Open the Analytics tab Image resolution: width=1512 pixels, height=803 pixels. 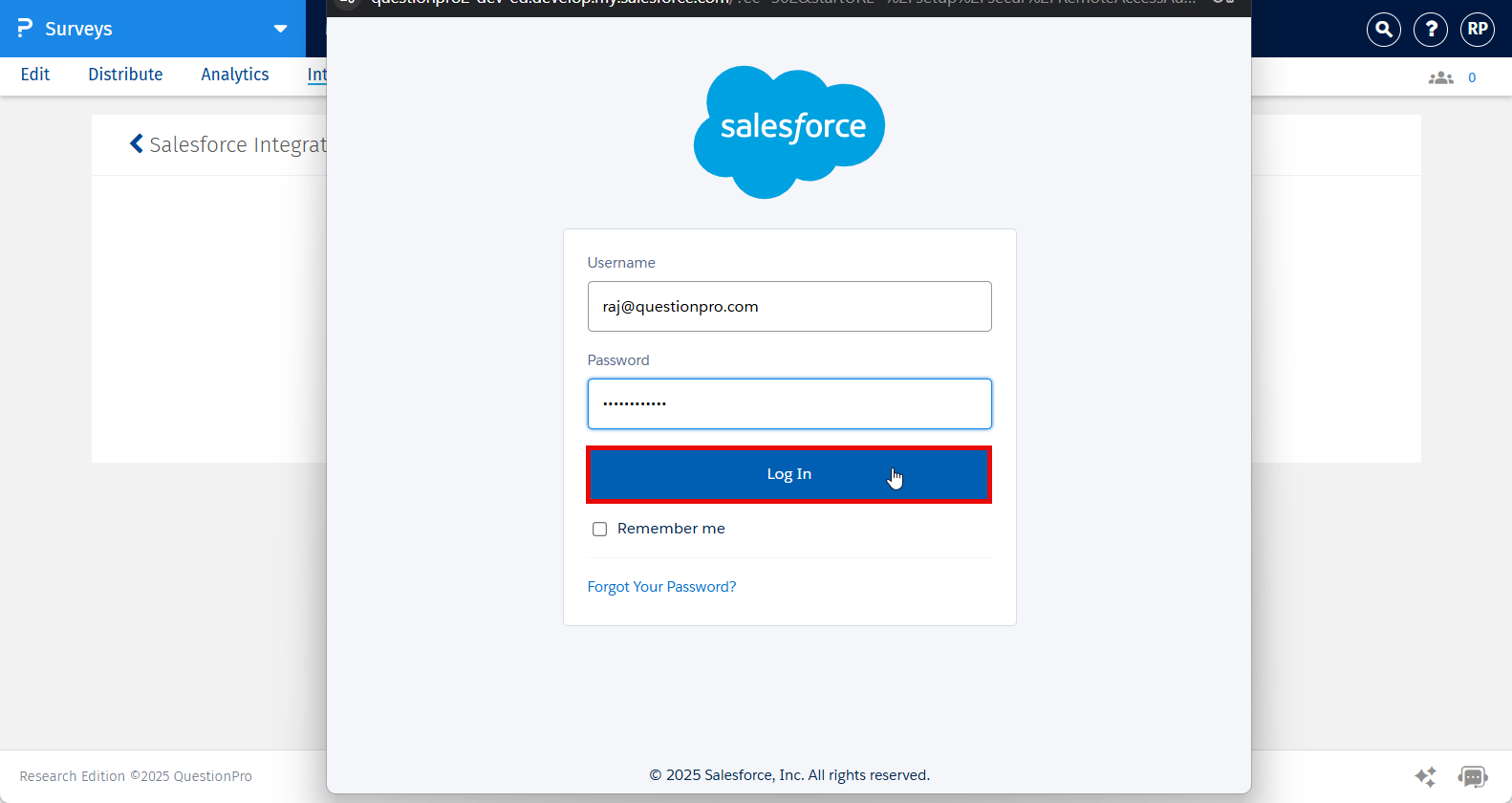[235, 75]
